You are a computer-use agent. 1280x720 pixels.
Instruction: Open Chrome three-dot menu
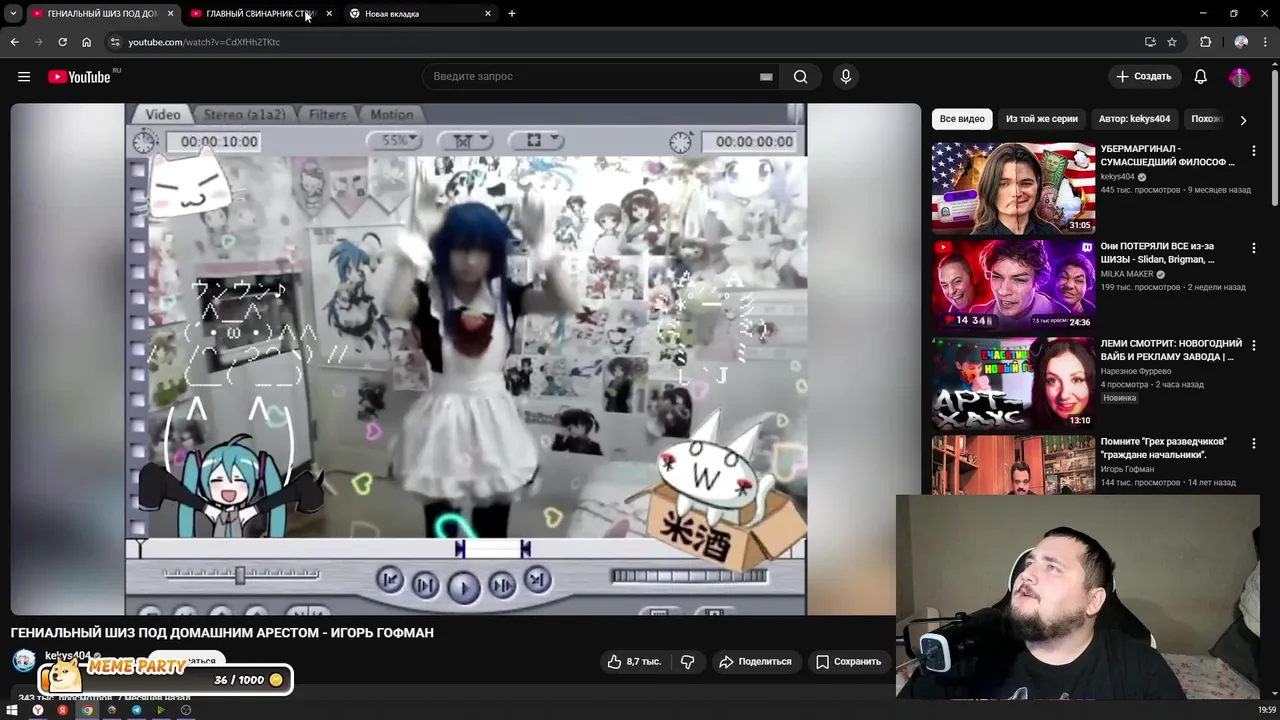click(1266, 42)
